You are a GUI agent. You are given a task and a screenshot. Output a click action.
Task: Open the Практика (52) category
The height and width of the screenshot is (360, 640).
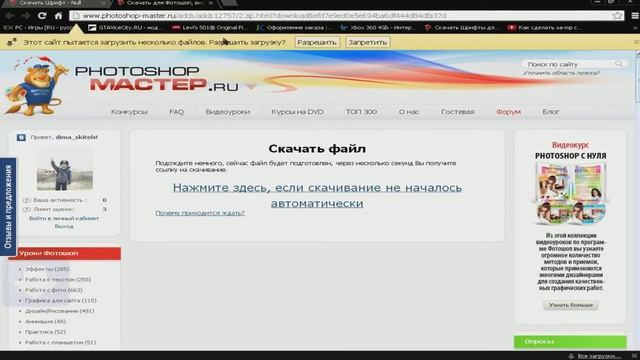[45, 332]
